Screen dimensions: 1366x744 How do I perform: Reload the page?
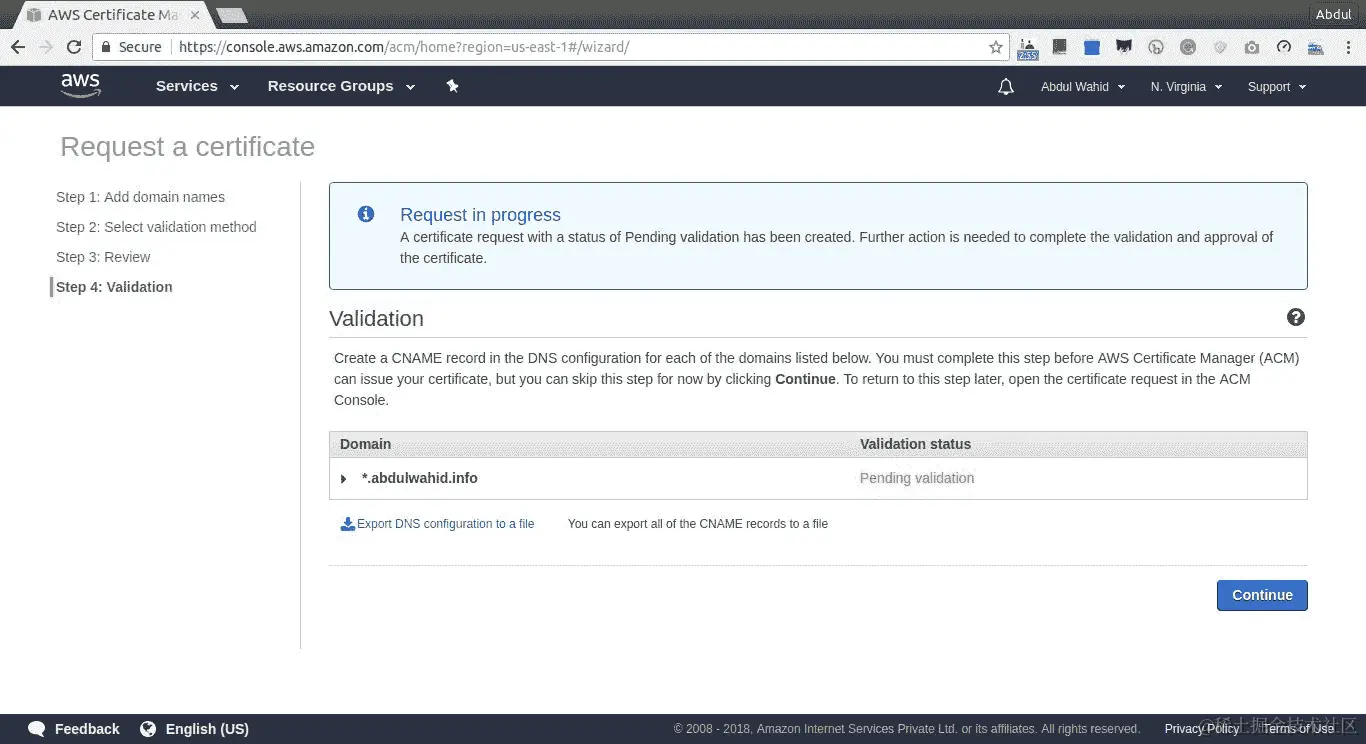pos(74,47)
